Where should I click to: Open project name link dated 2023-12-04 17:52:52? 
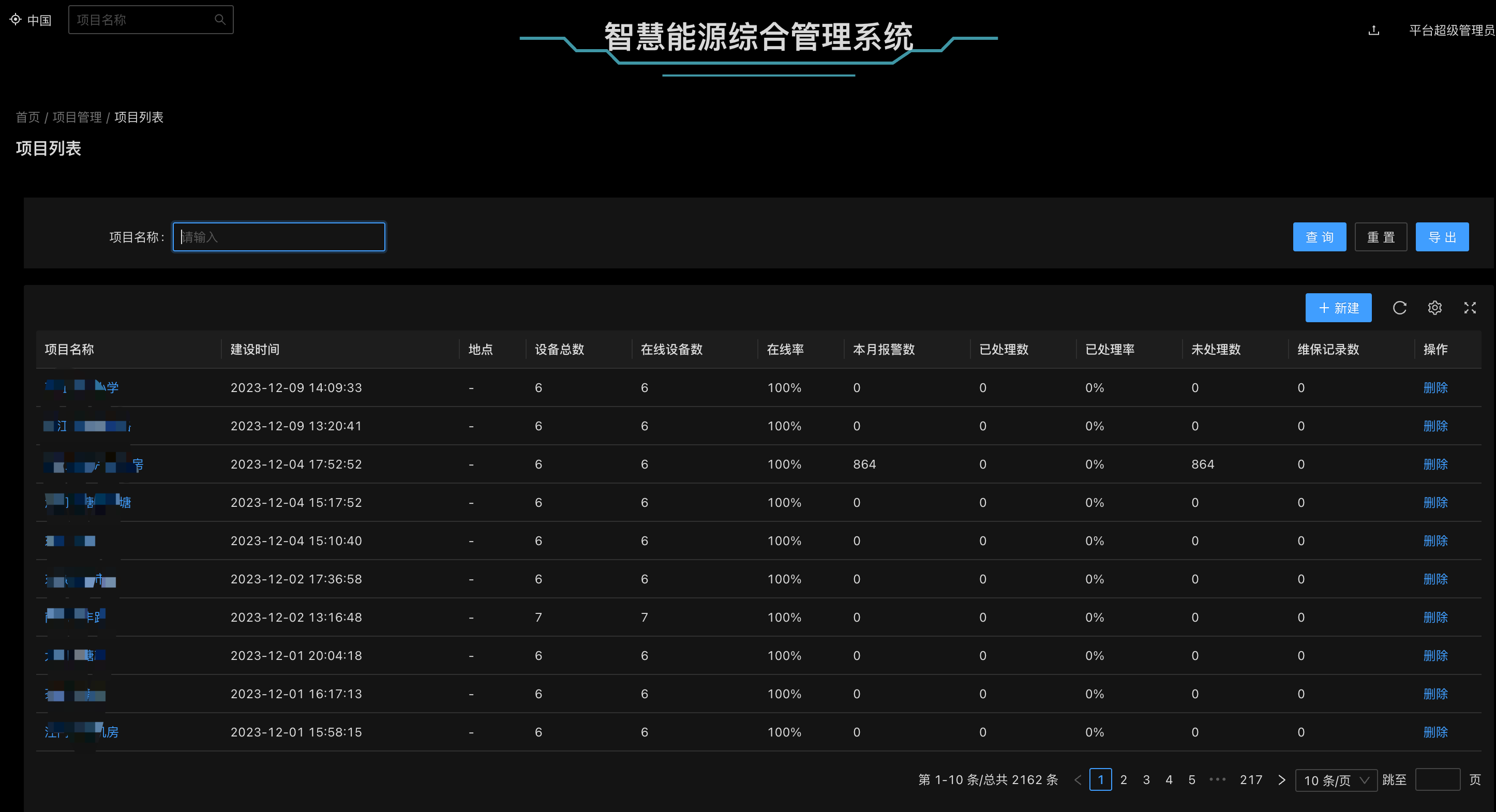click(x=94, y=464)
